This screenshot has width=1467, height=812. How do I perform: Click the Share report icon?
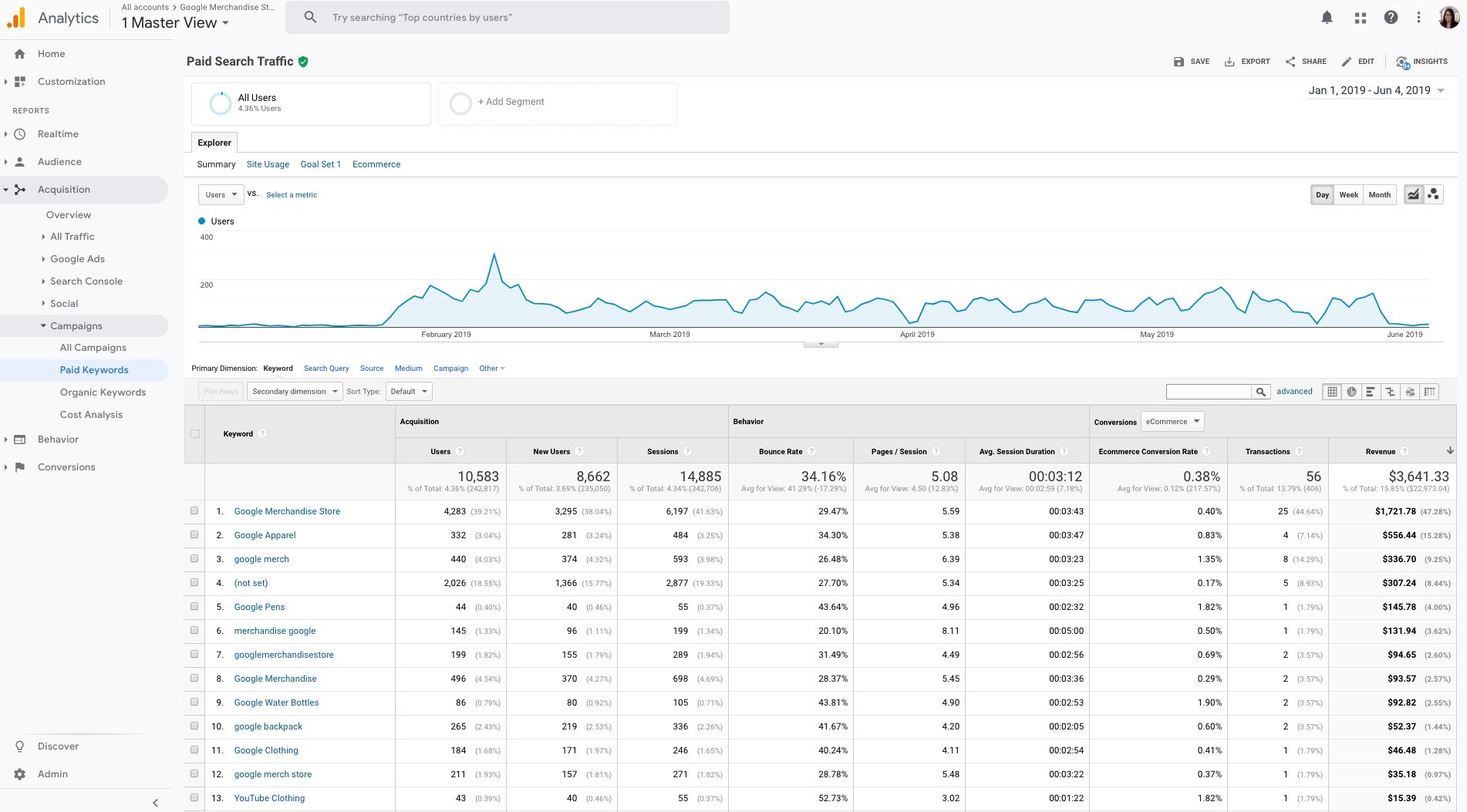(1290, 62)
